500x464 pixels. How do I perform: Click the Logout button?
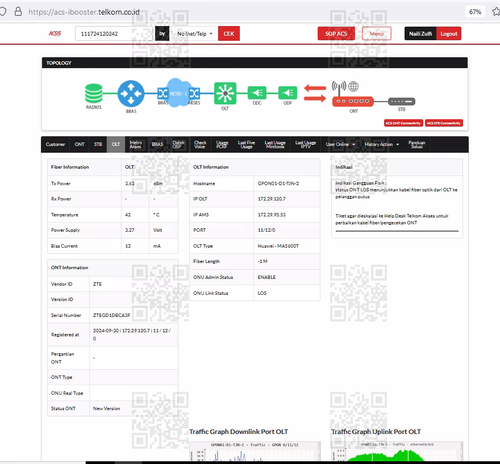click(x=449, y=34)
